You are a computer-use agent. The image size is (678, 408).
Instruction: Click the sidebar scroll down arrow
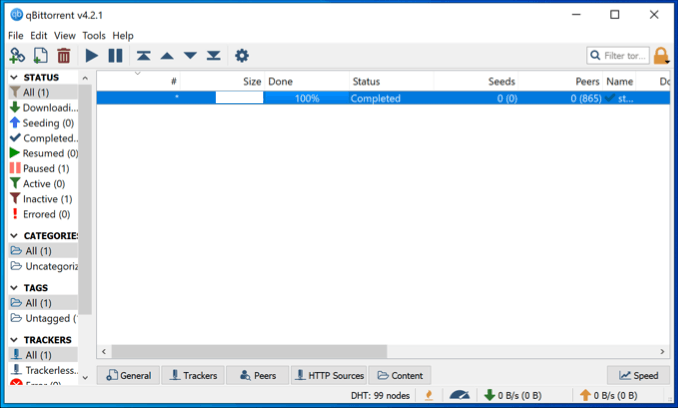[x=85, y=377]
